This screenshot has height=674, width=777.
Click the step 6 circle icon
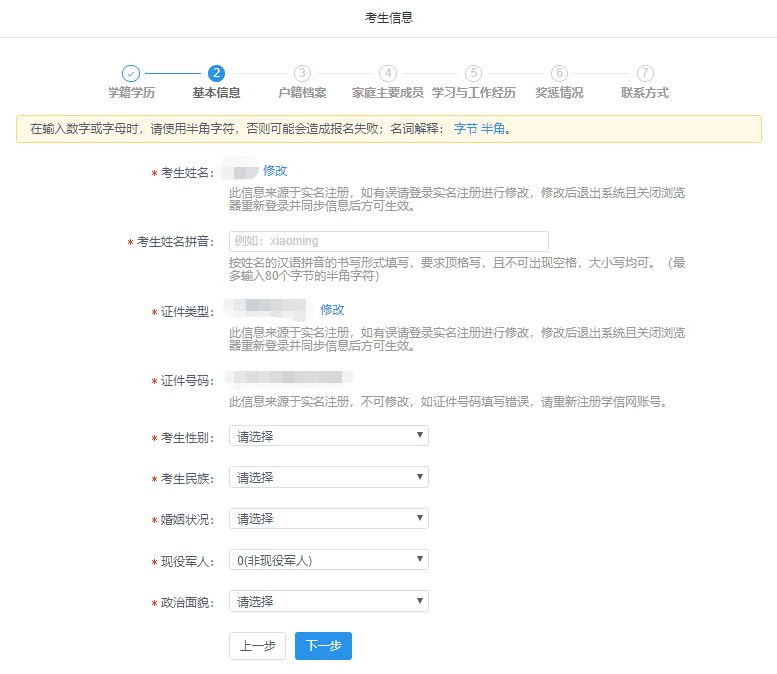[559, 73]
